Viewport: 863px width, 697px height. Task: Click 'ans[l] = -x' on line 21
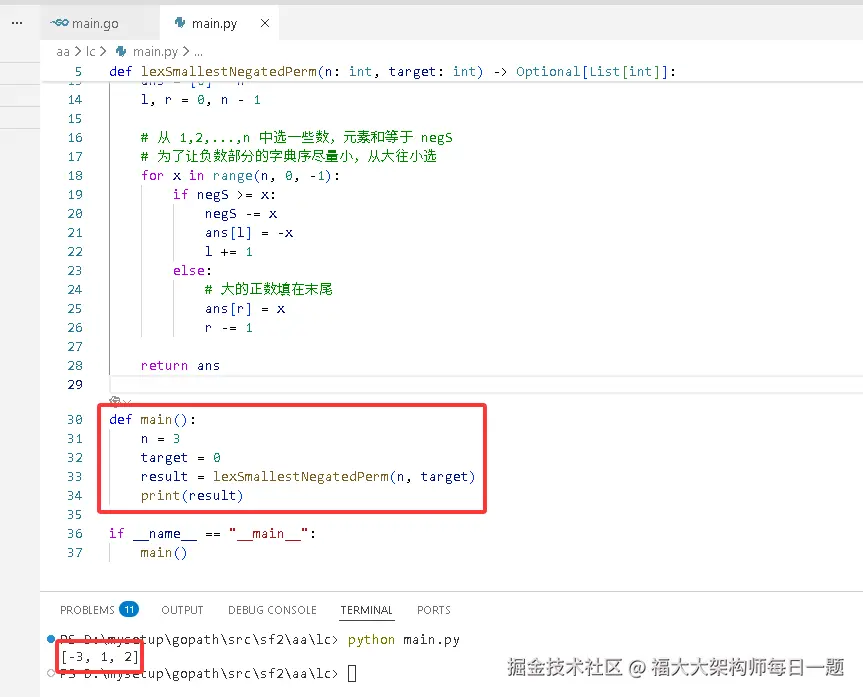(249, 233)
